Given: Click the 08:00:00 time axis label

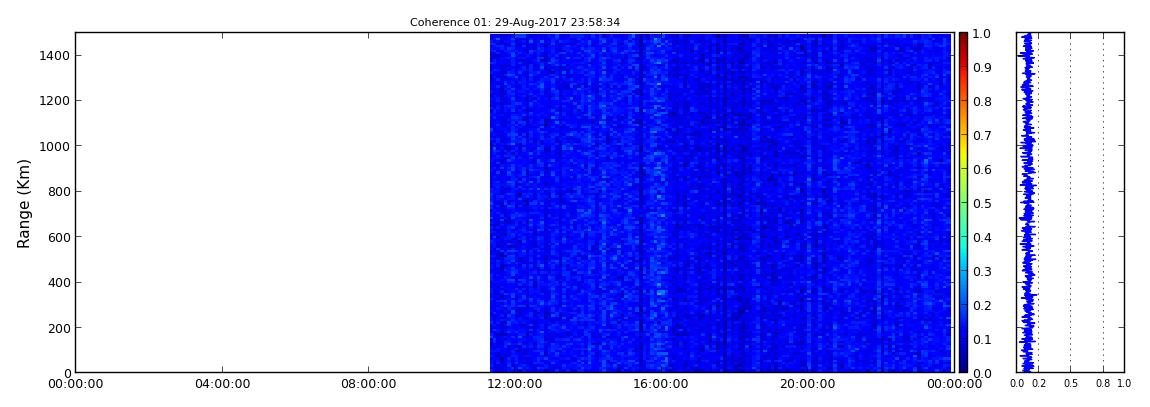Looking at the screenshot, I should click(367, 384).
